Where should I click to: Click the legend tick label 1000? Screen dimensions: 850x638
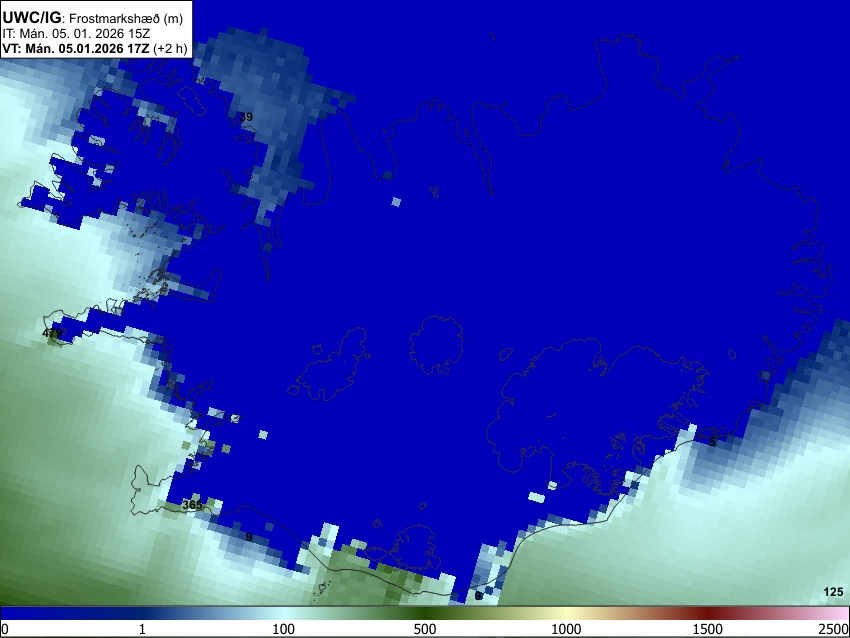click(x=566, y=629)
